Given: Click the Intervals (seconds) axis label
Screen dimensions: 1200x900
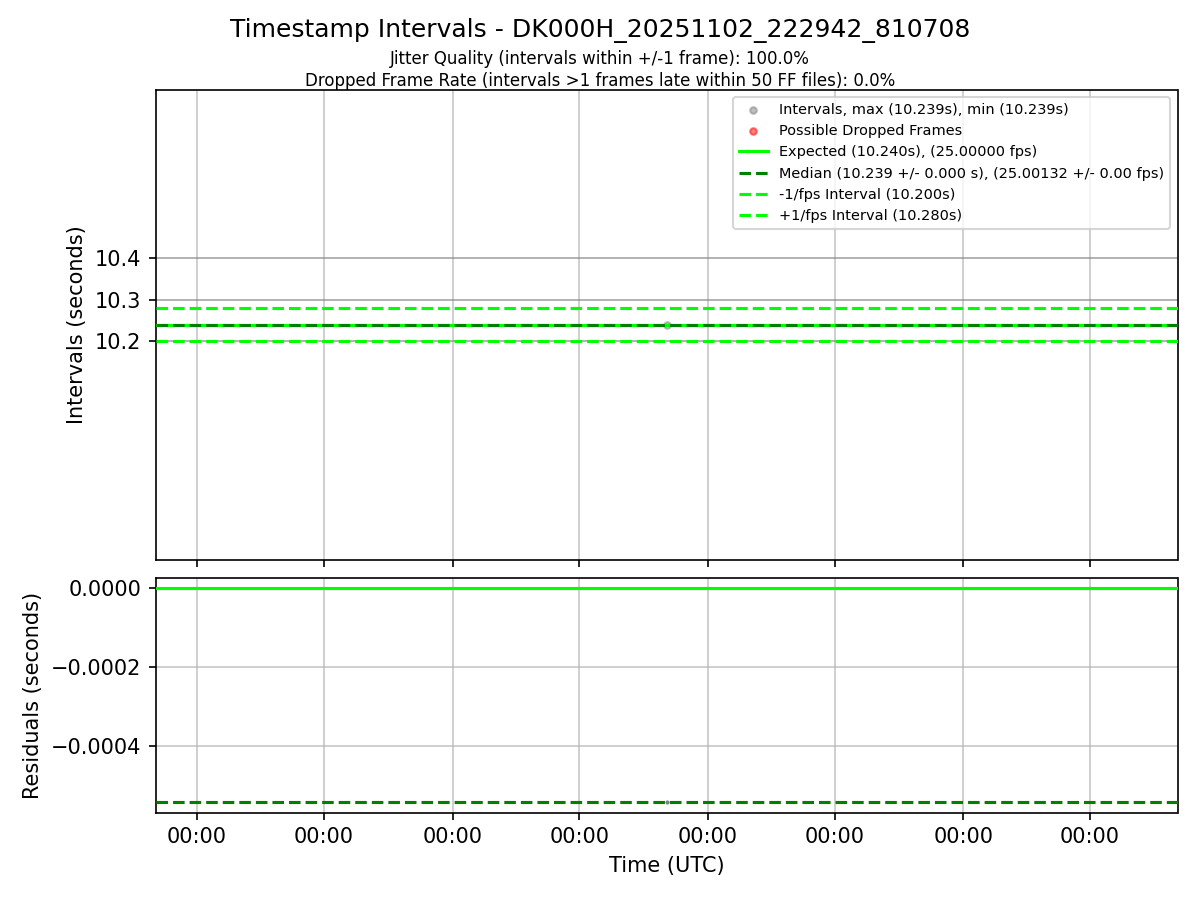Looking at the screenshot, I should 76,325.
